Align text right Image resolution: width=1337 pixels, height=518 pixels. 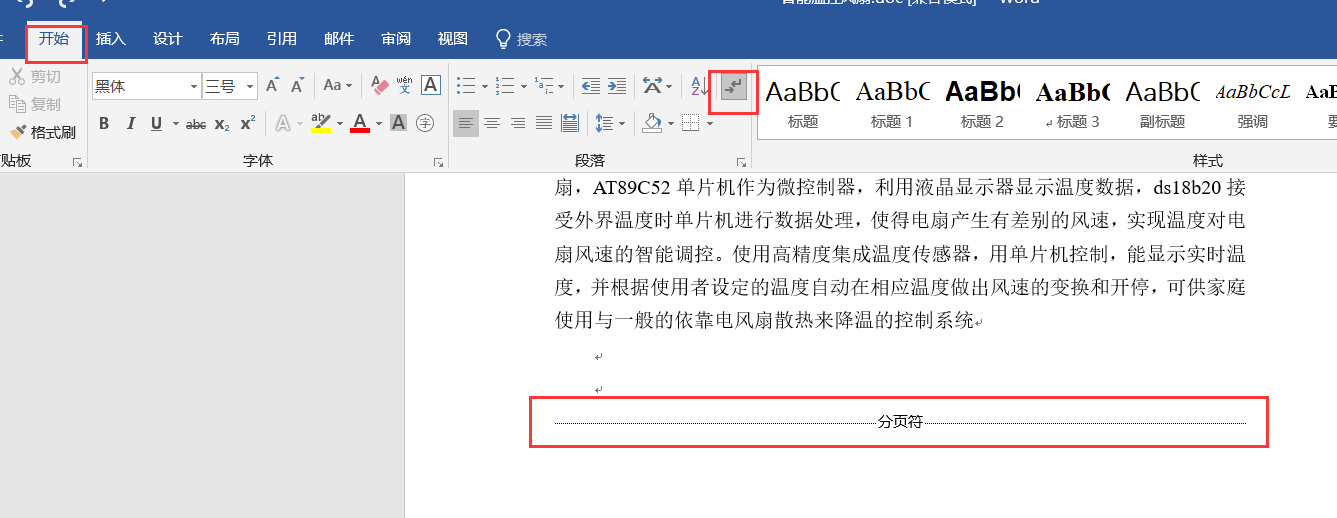(518, 123)
